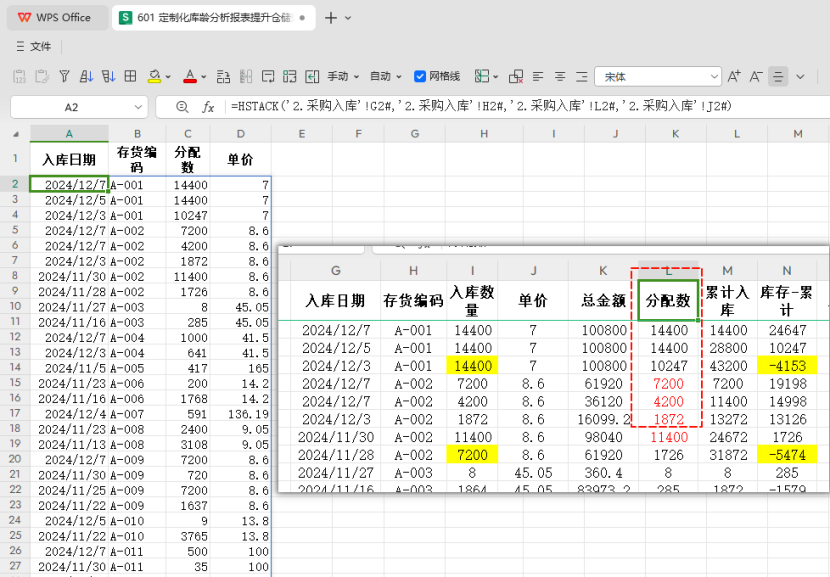This screenshot has width=830, height=577.
Task: Sort ascending using the toolbar icon
Action: click(86, 76)
